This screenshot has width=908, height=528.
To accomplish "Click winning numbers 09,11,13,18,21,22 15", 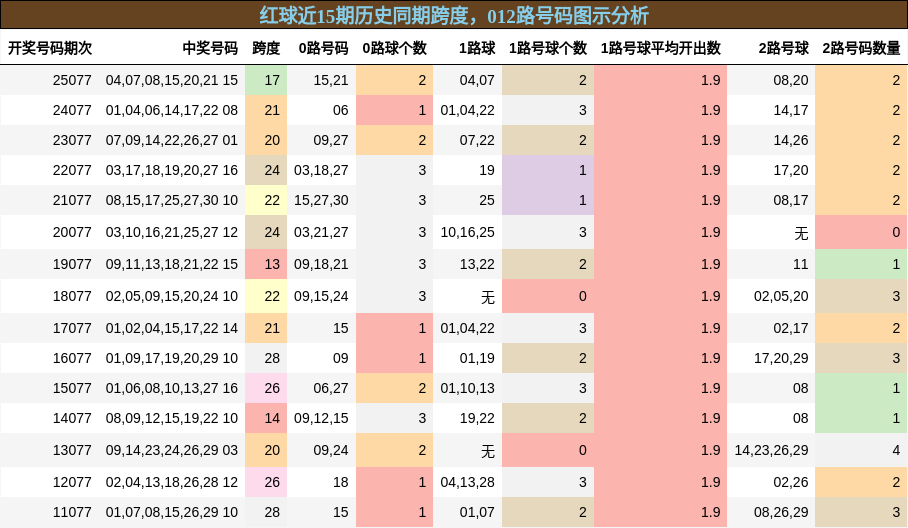I will click(x=171, y=264).
